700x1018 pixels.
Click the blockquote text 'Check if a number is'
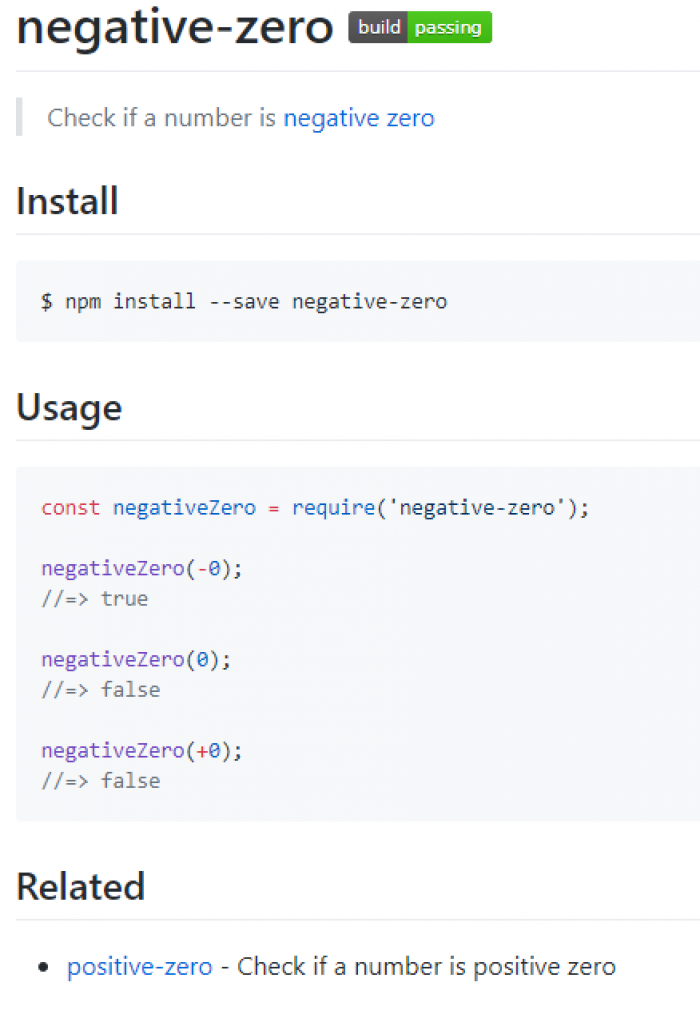pyautogui.click(x=162, y=118)
